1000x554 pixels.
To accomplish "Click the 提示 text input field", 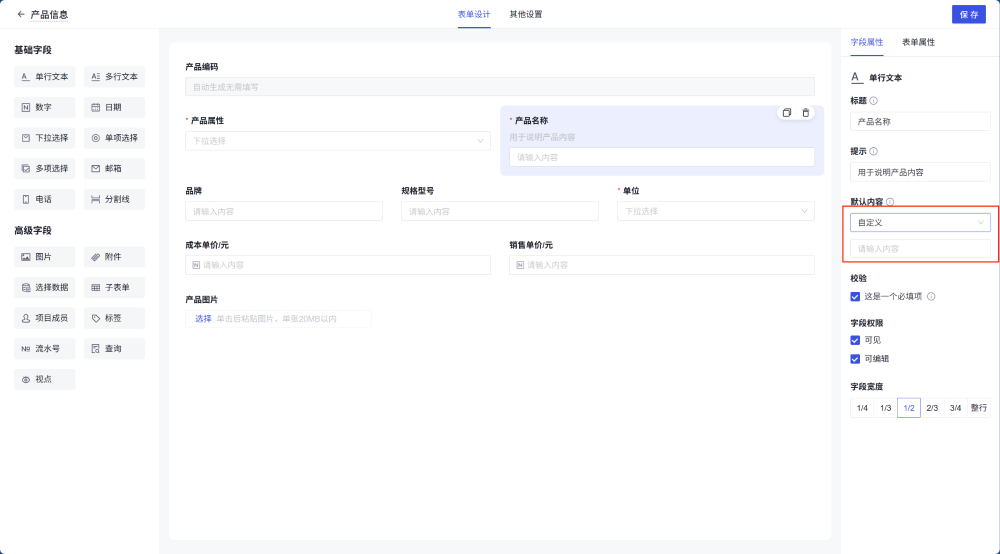I will pos(920,172).
